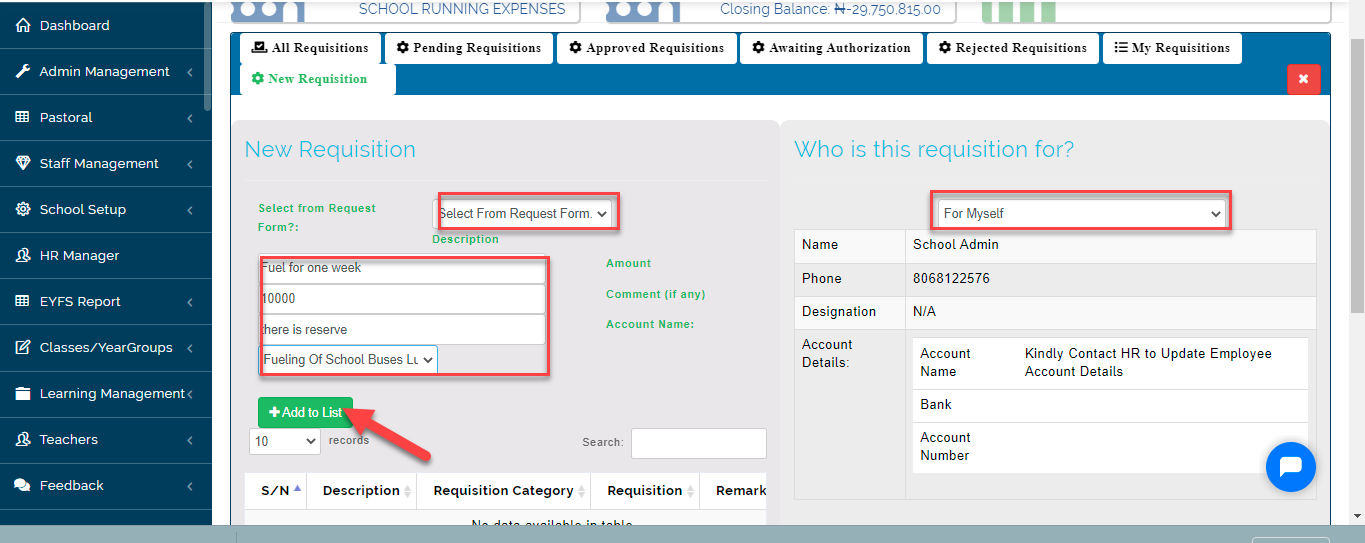
Task: Click the Staff Management diamond icon
Action: [x=23, y=164]
